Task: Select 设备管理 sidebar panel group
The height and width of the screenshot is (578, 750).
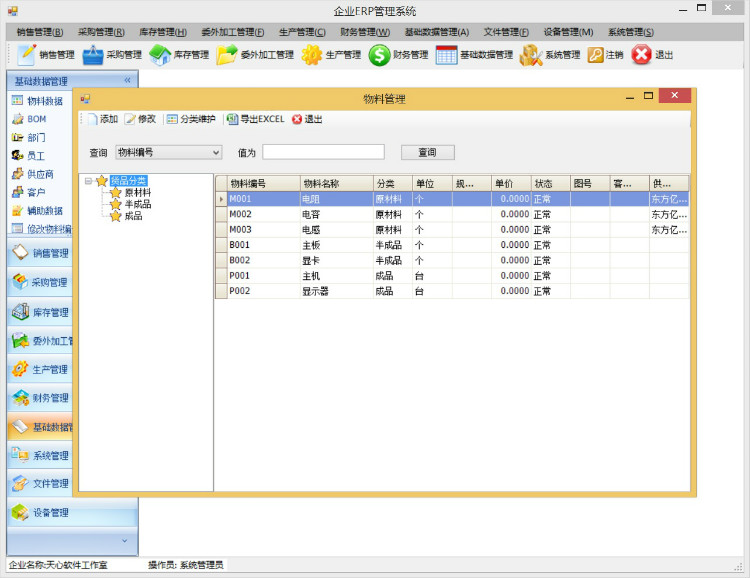Action: coord(72,512)
